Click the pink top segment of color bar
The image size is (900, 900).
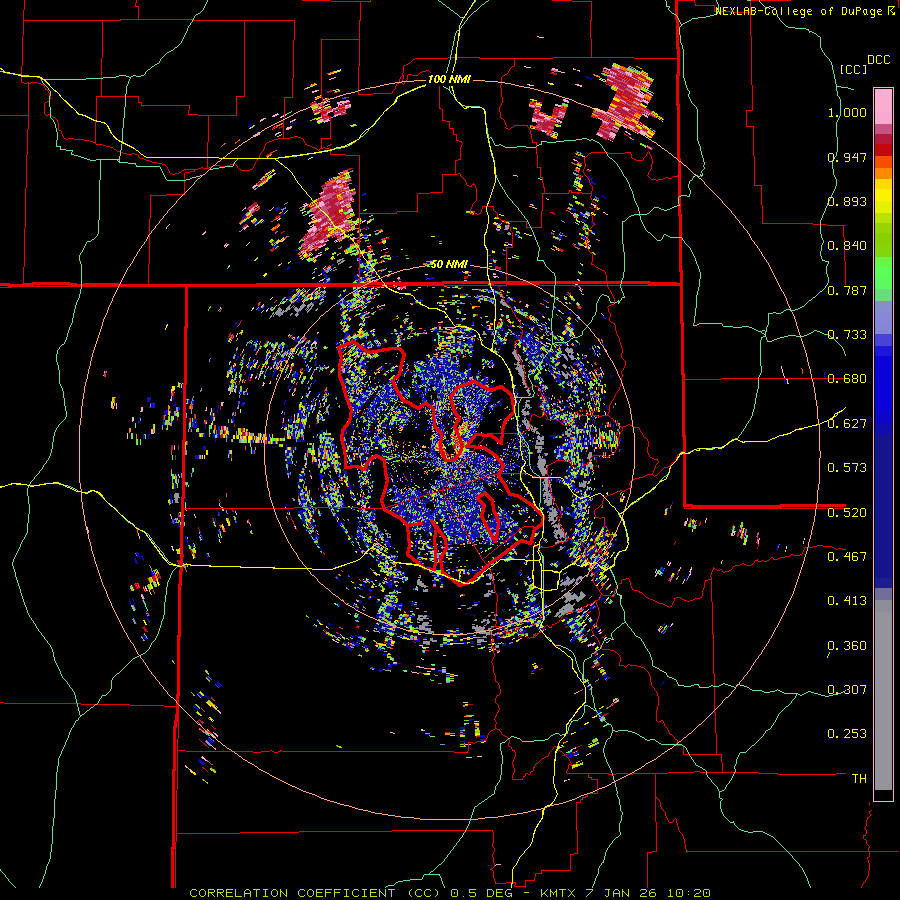click(883, 106)
